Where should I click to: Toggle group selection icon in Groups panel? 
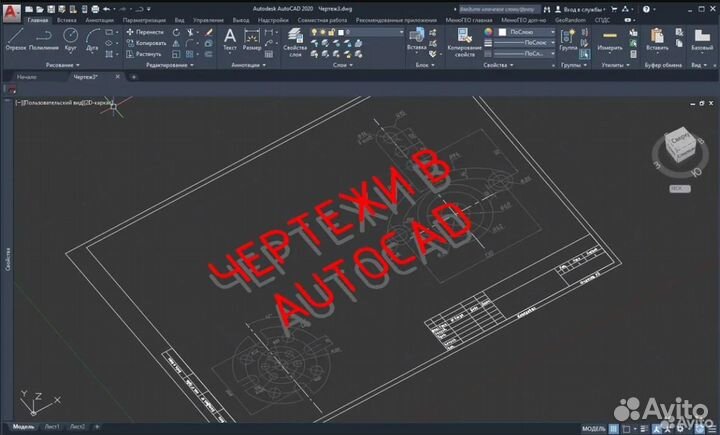tap(585, 54)
